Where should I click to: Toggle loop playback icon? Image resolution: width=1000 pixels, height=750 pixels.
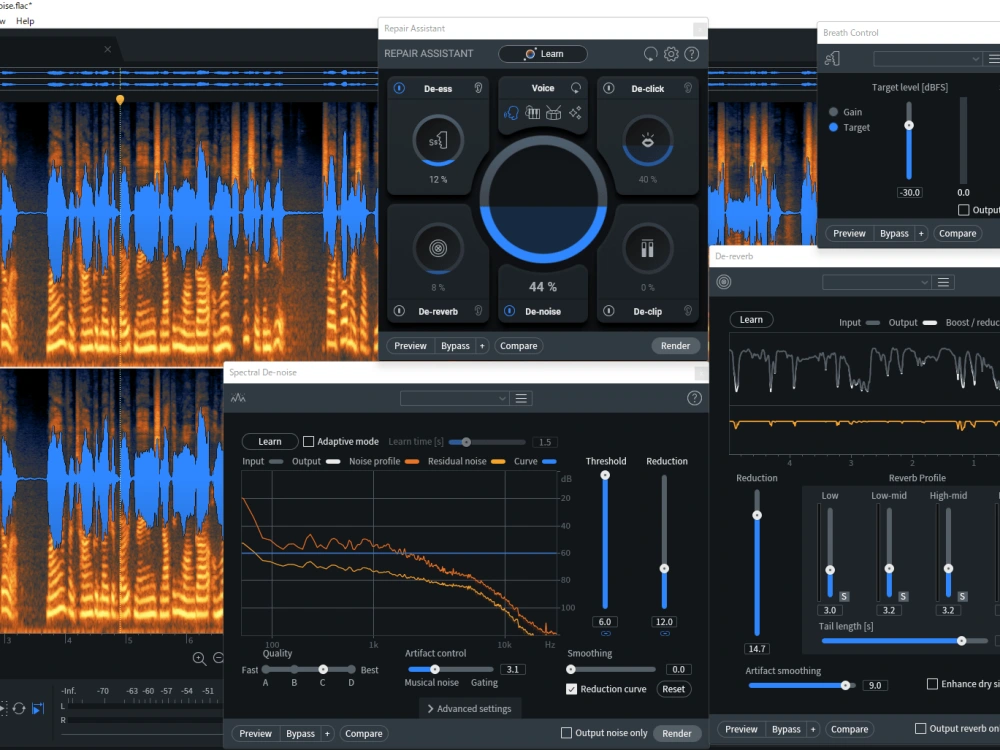point(19,709)
